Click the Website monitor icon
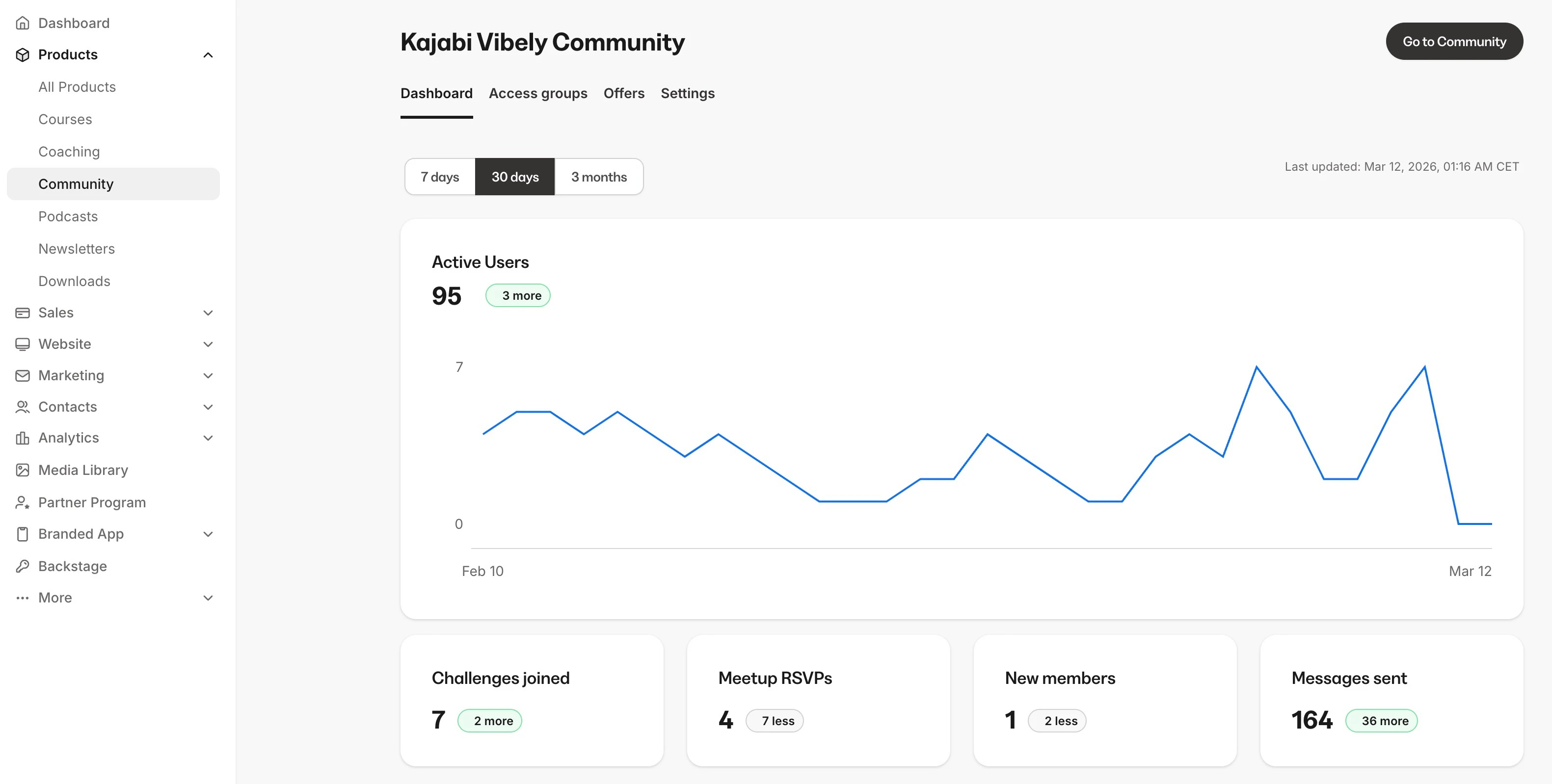Image resolution: width=1552 pixels, height=784 pixels. 22,344
